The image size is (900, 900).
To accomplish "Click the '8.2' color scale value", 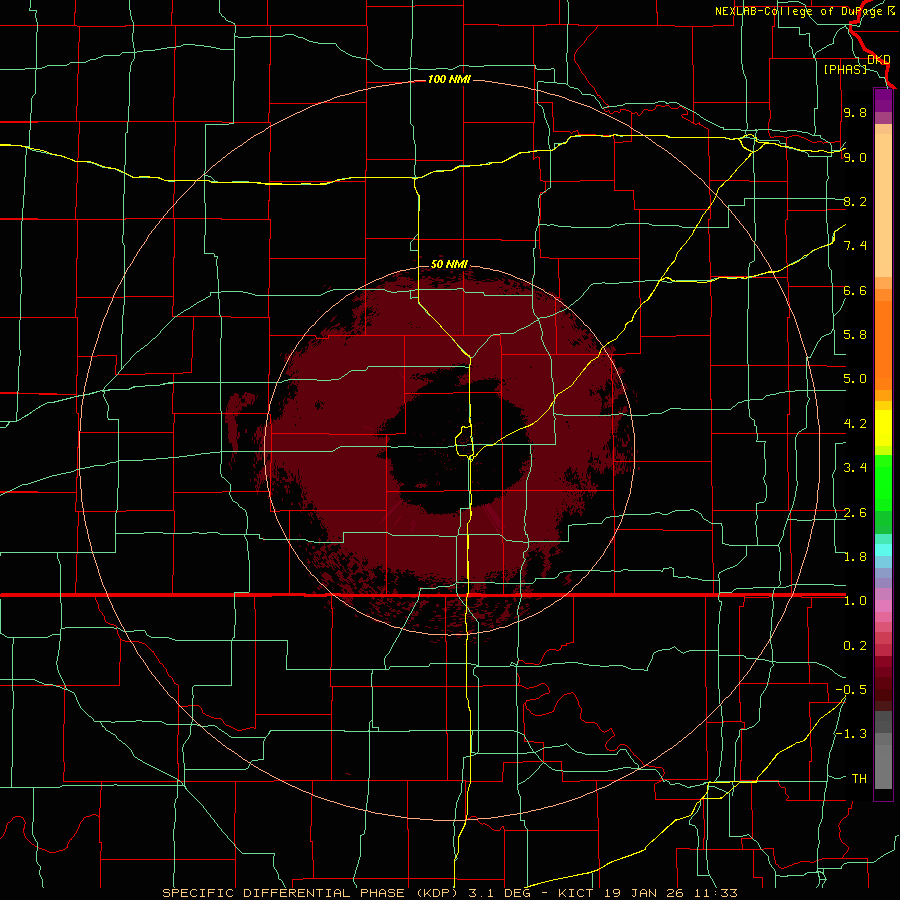I will [855, 201].
